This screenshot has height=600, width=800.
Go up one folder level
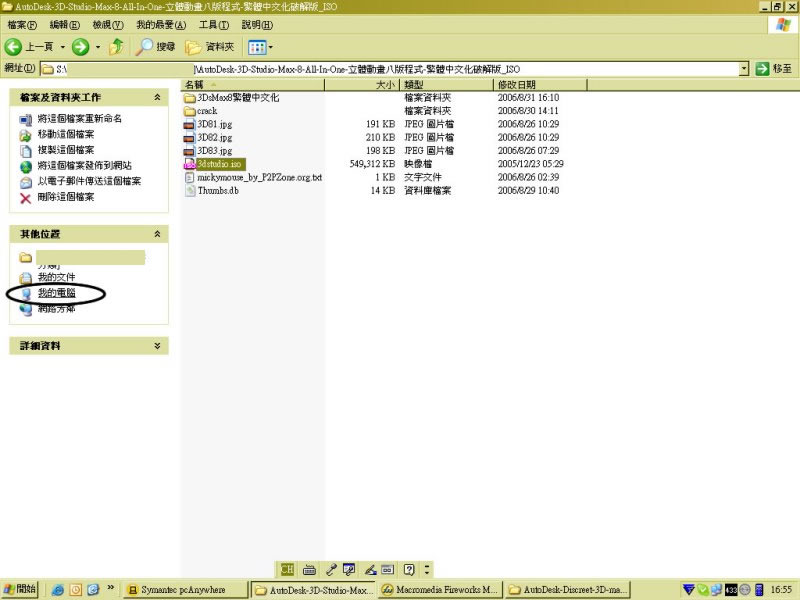tap(116, 47)
